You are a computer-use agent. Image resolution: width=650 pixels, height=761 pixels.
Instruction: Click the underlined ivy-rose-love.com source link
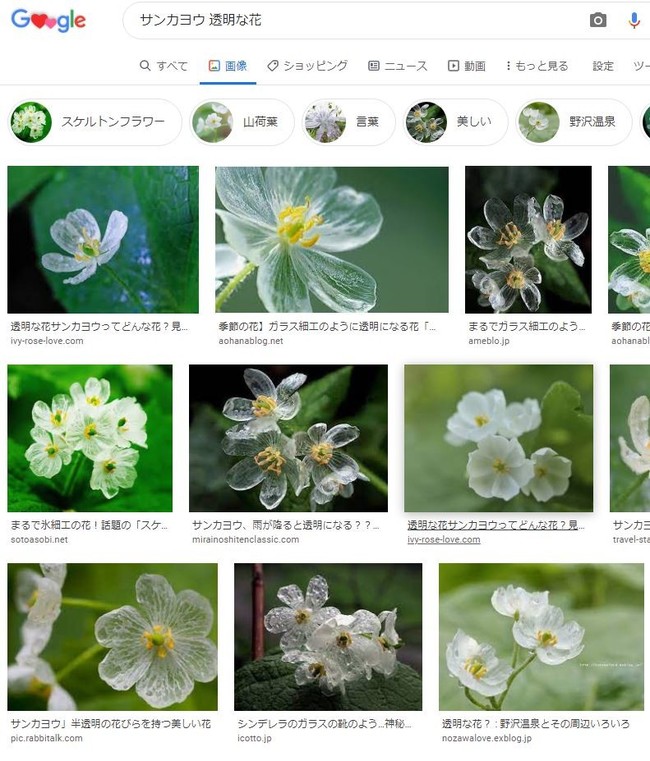pos(444,539)
